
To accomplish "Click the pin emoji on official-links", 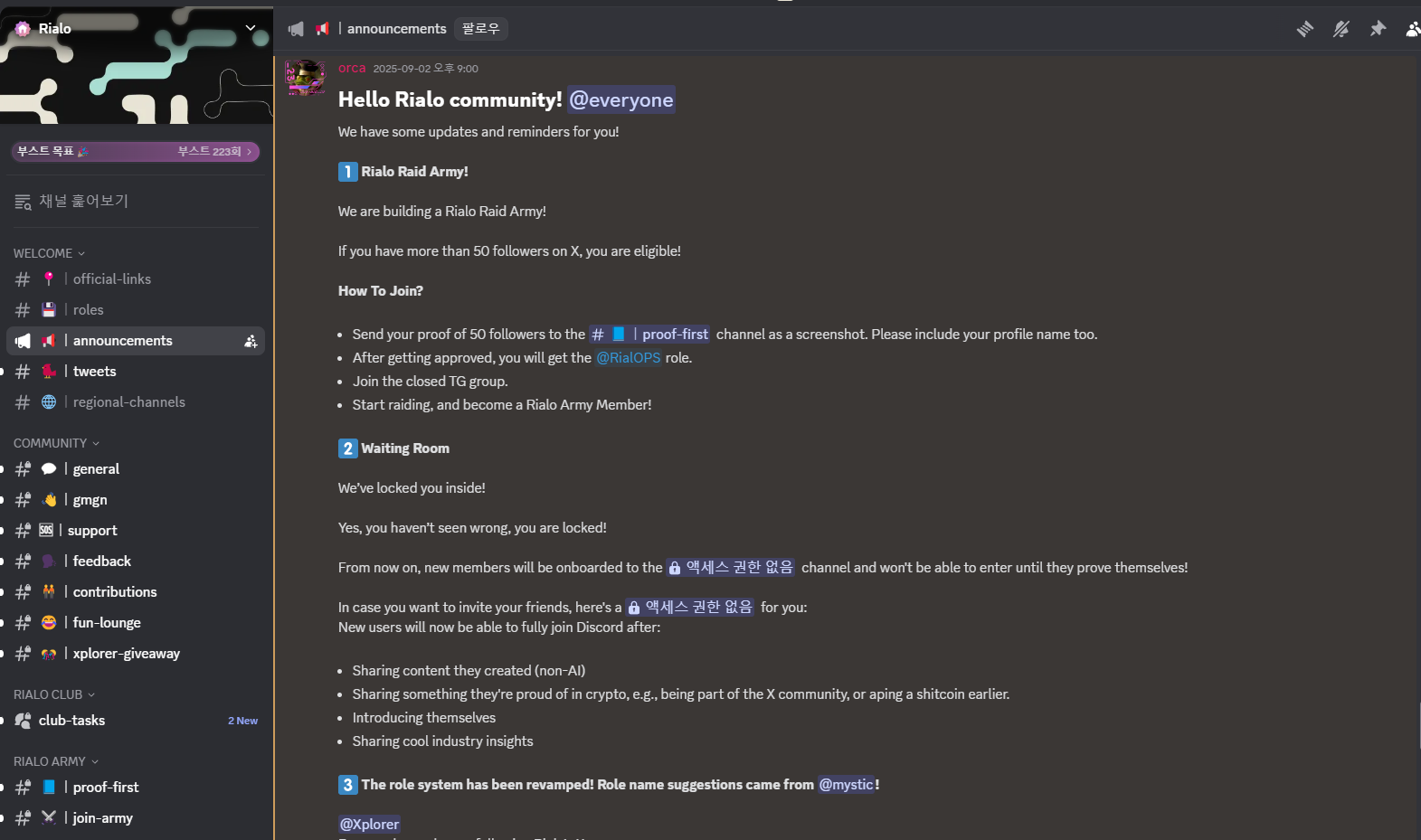I will [49, 279].
